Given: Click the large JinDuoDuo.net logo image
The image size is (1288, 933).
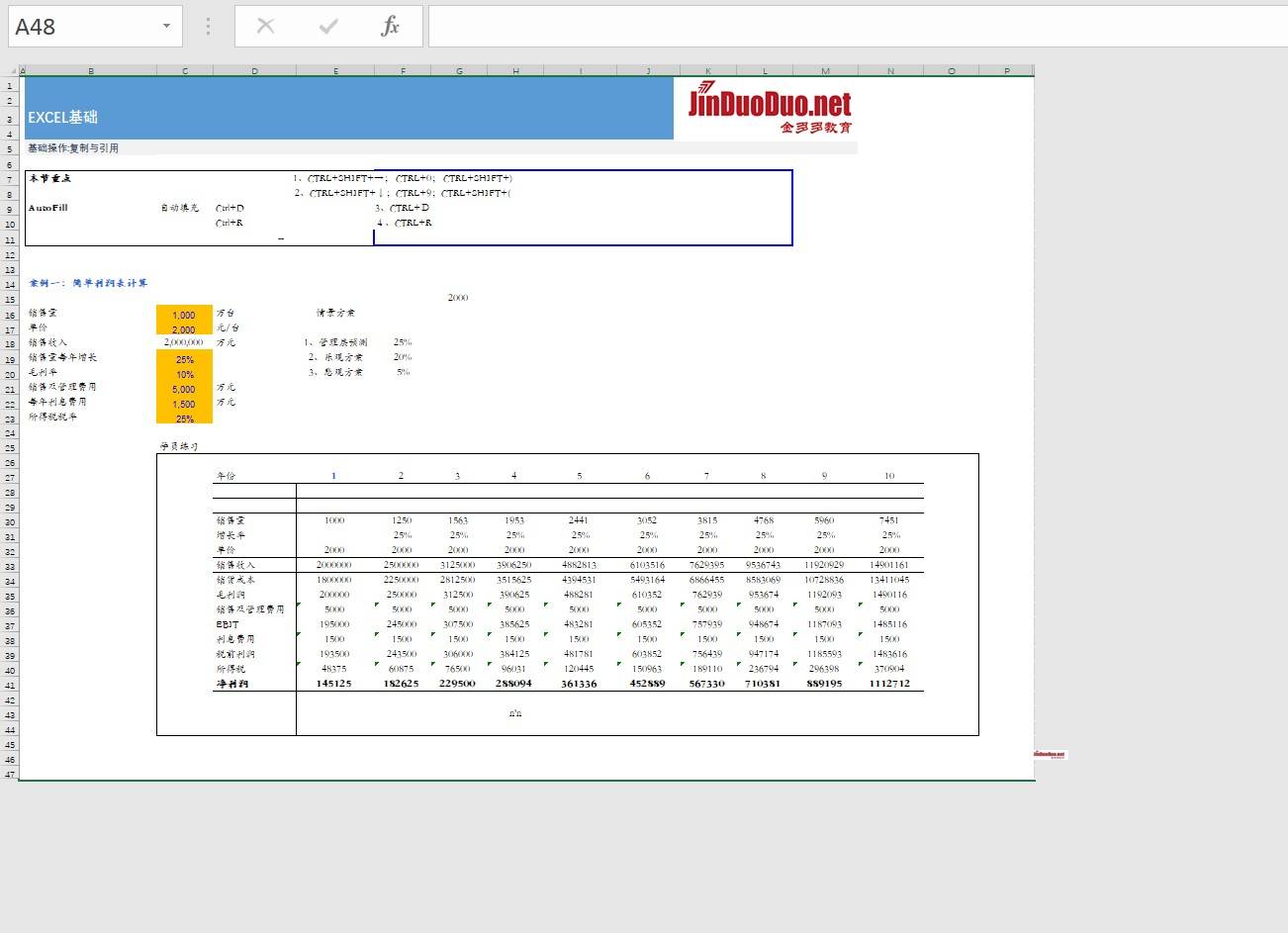Looking at the screenshot, I should click(x=770, y=111).
